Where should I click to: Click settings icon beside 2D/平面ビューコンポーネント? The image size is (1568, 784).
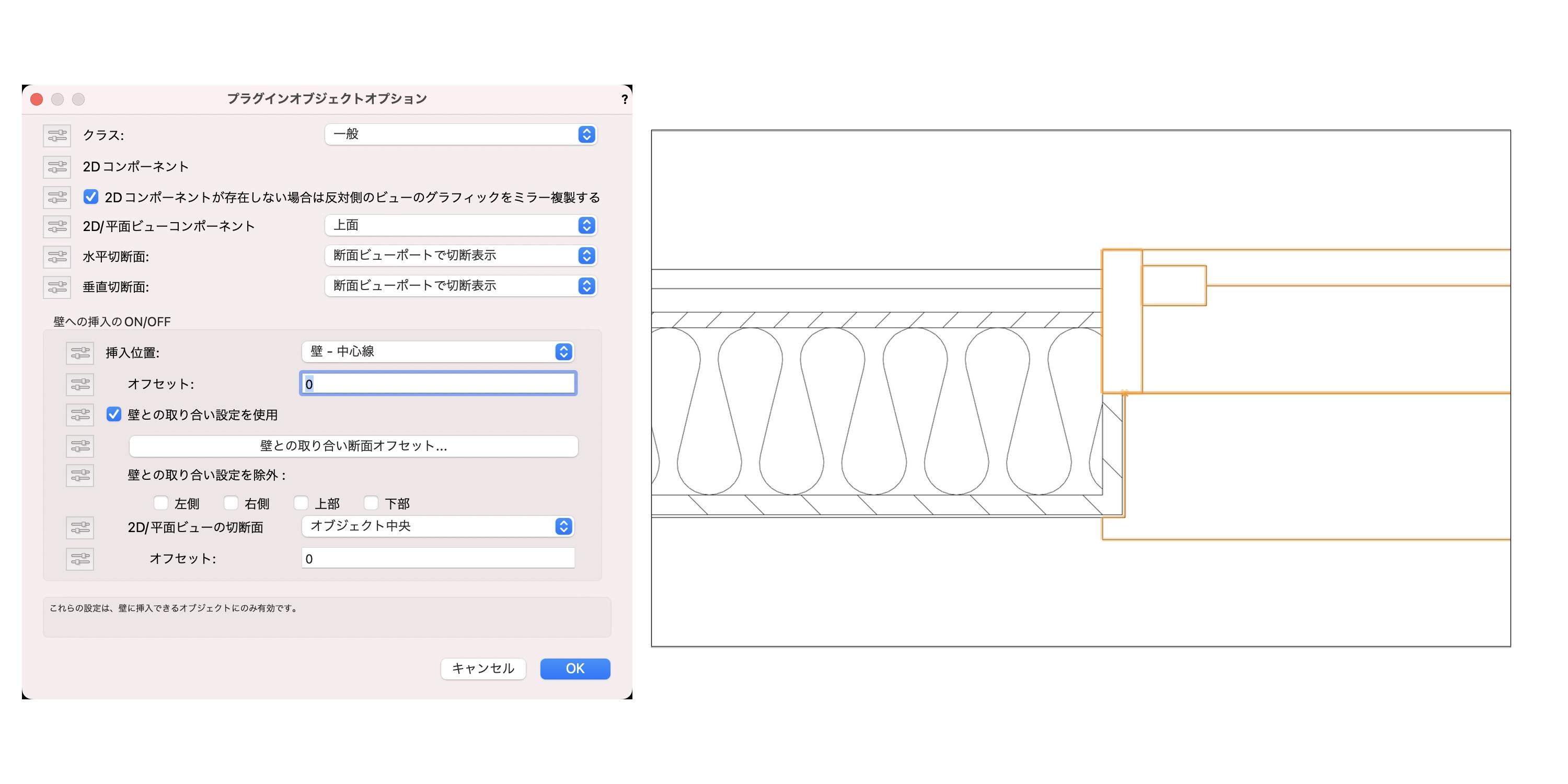pos(56,226)
